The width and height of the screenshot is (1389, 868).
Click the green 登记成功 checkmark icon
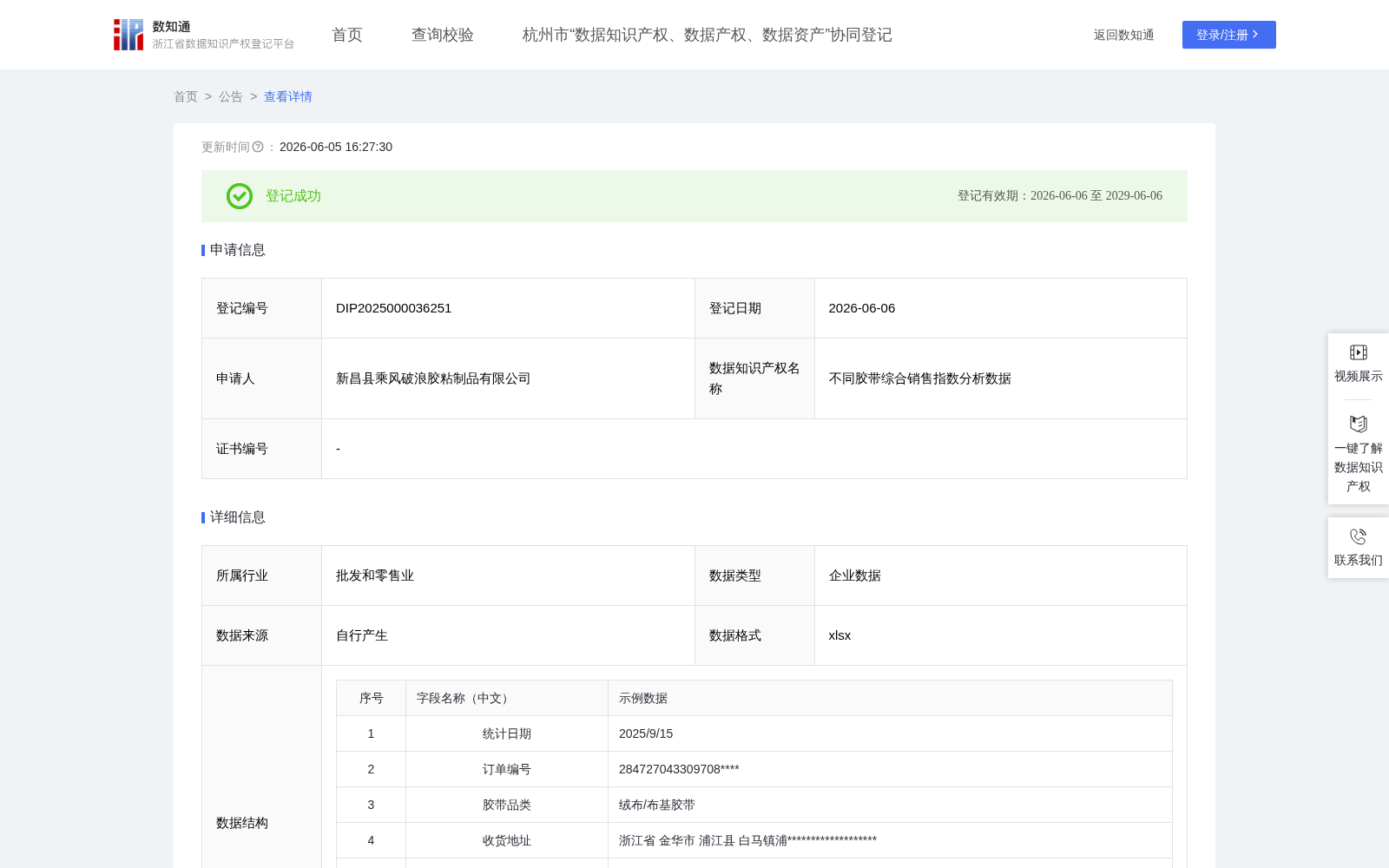(240, 196)
